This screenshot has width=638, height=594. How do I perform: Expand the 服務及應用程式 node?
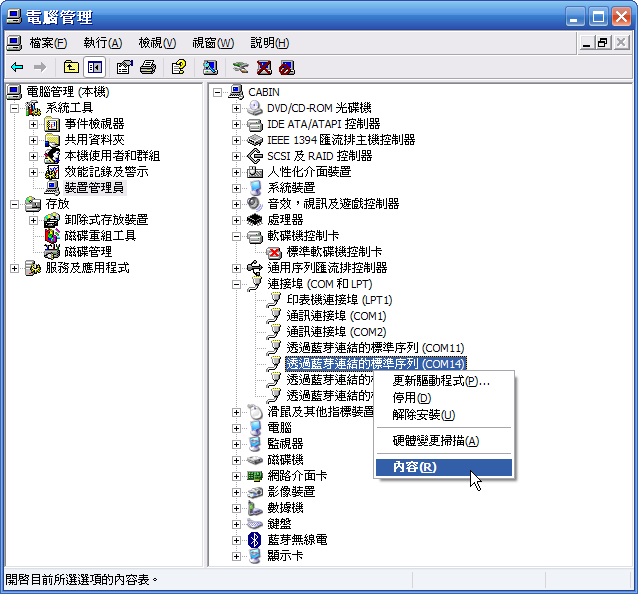click(14, 268)
